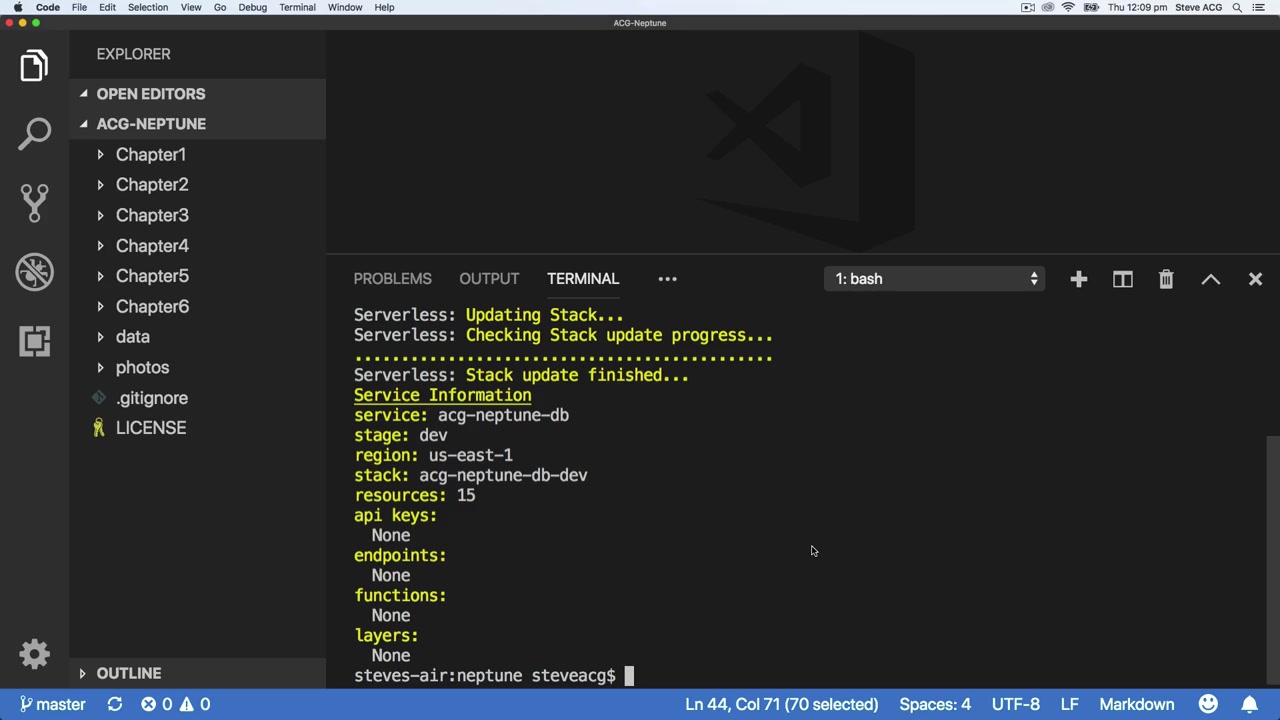Expand the OUTLINE section

coord(128,674)
